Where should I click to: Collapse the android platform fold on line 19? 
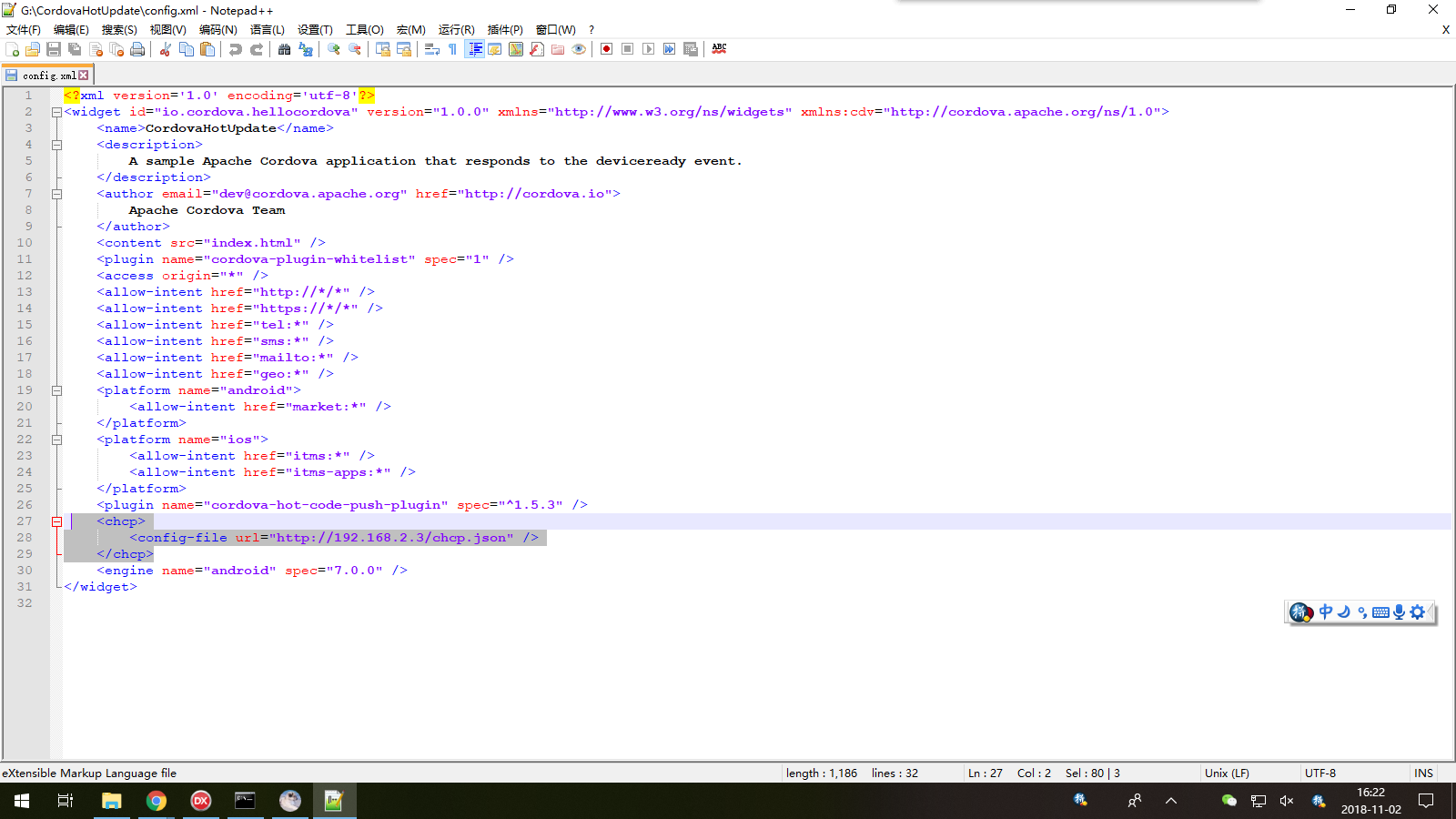point(56,390)
